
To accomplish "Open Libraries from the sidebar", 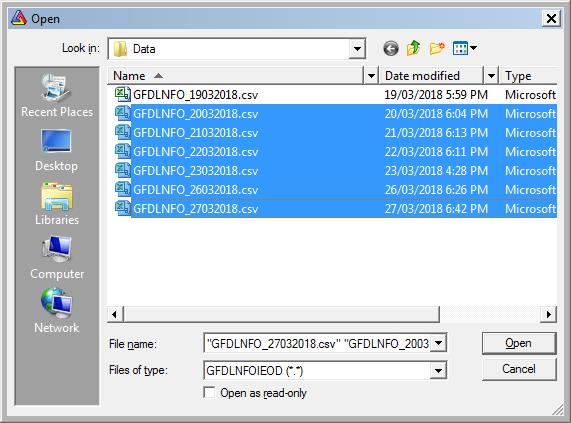I will (57, 204).
